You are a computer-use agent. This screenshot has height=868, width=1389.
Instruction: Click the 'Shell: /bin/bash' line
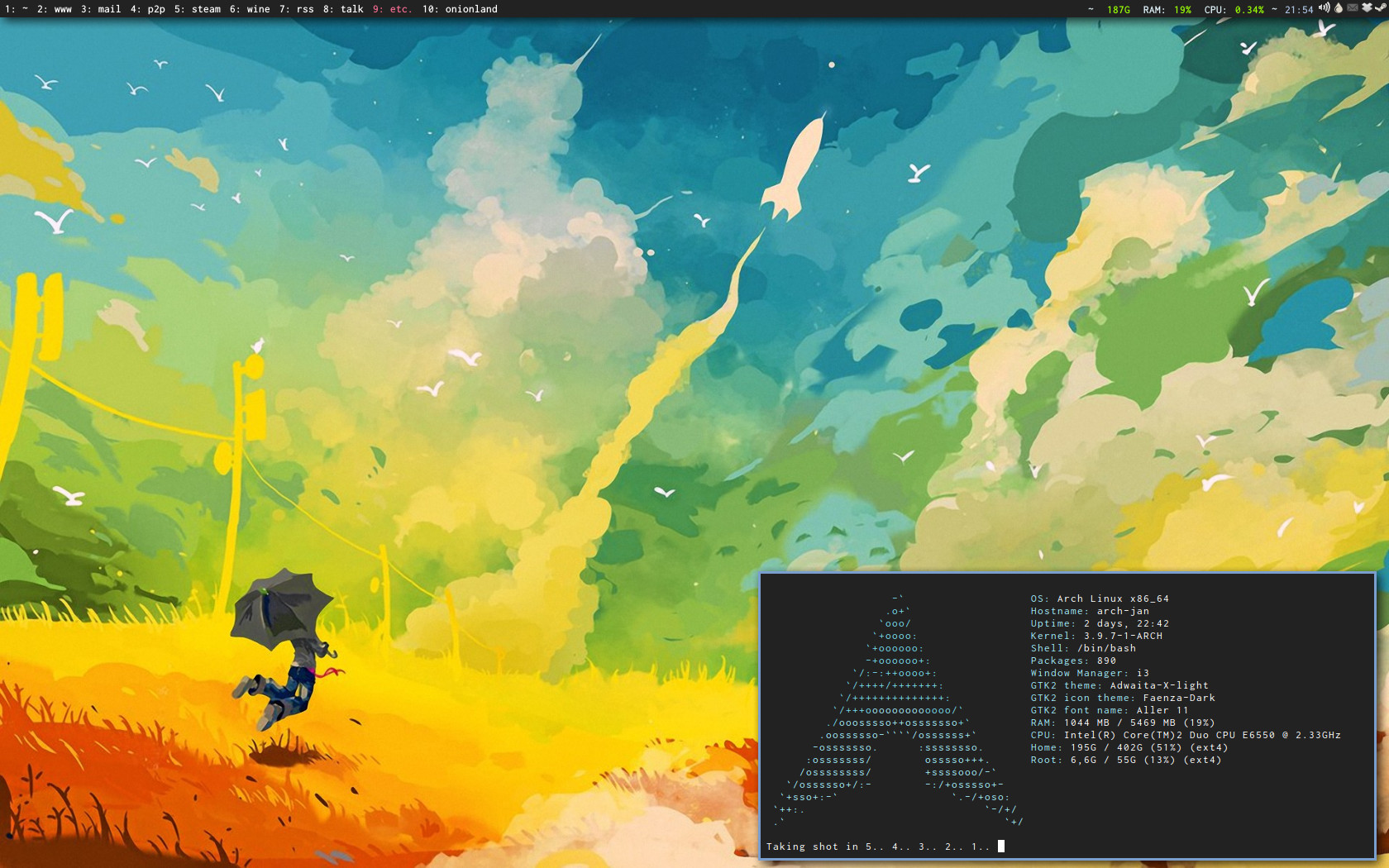pyautogui.click(x=1083, y=648)
